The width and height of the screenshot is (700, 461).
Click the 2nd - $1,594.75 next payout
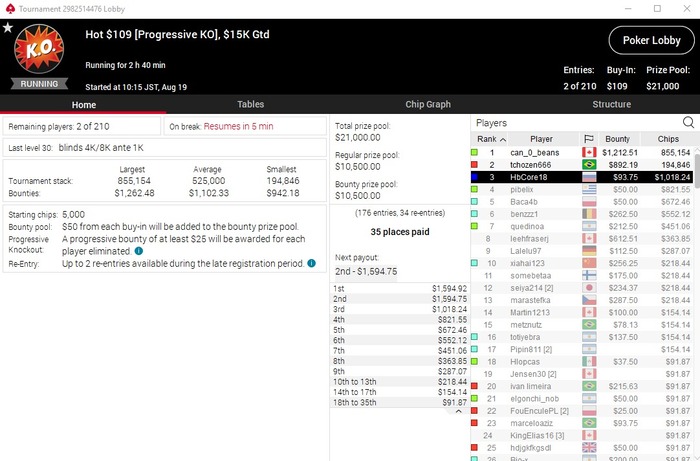366,271
